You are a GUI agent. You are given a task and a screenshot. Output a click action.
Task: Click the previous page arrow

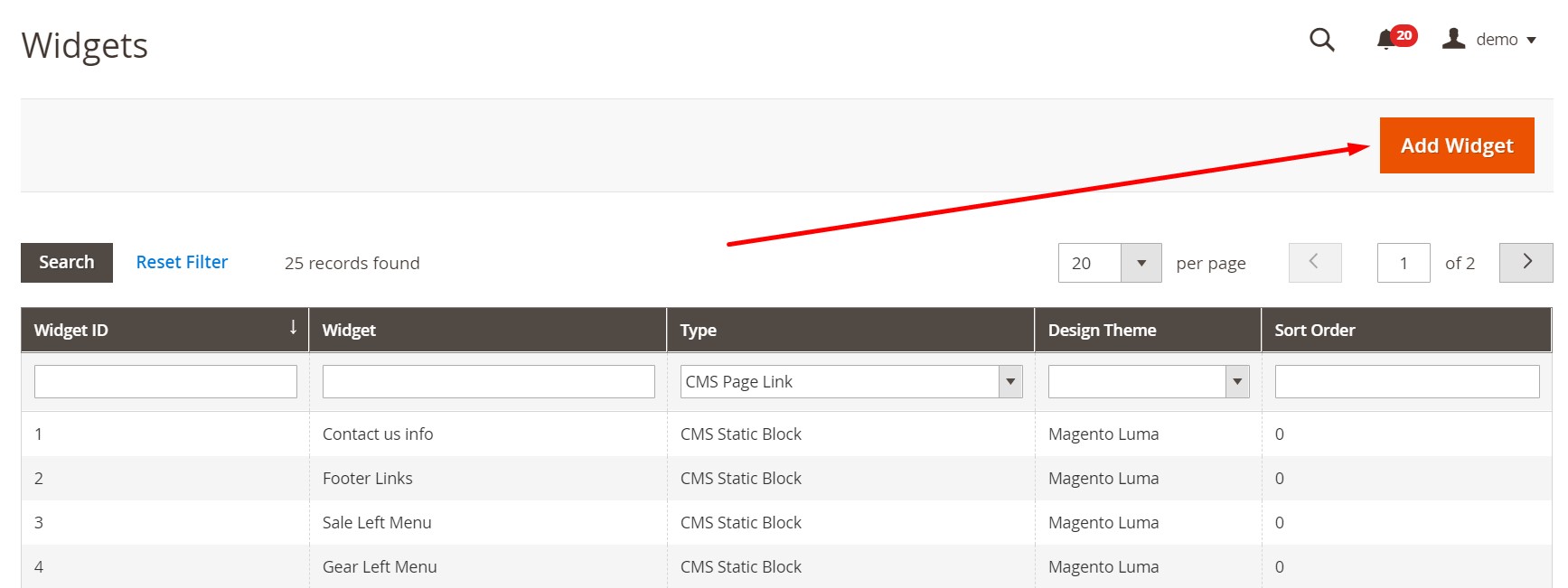pyautogui.click(x=1314, y=262)
